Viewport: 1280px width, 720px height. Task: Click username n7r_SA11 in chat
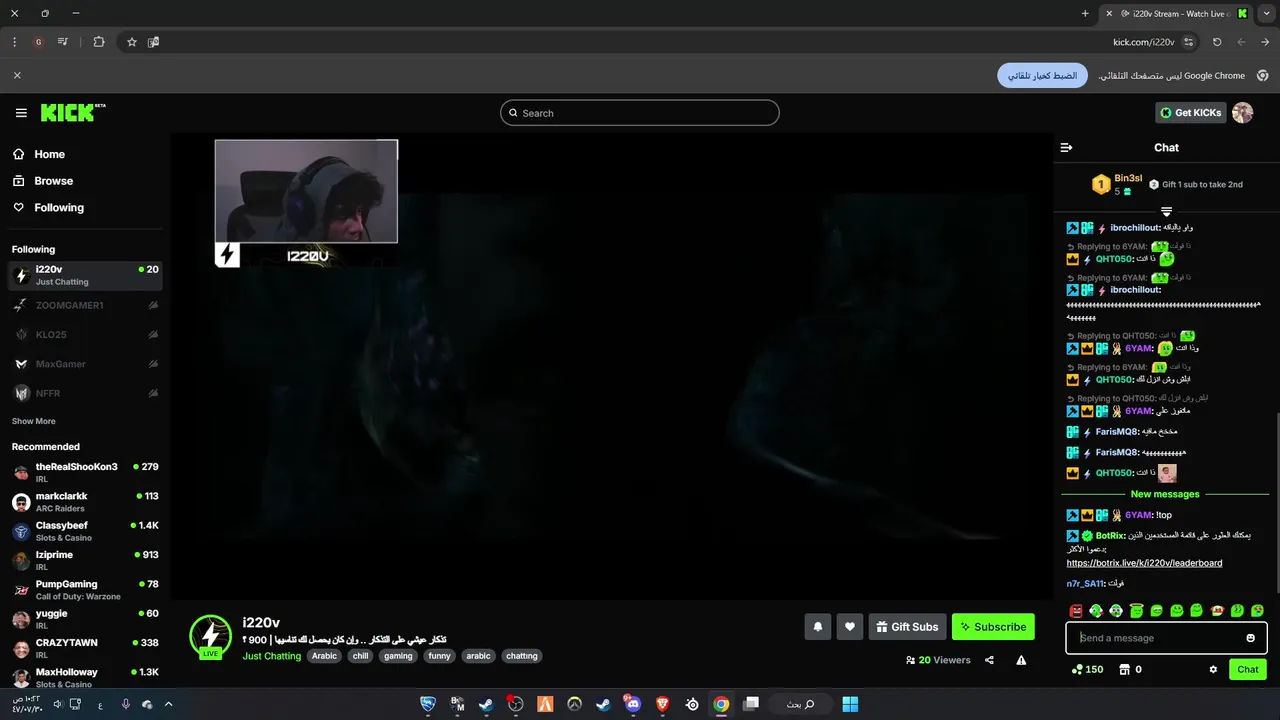coord(1084,583)
